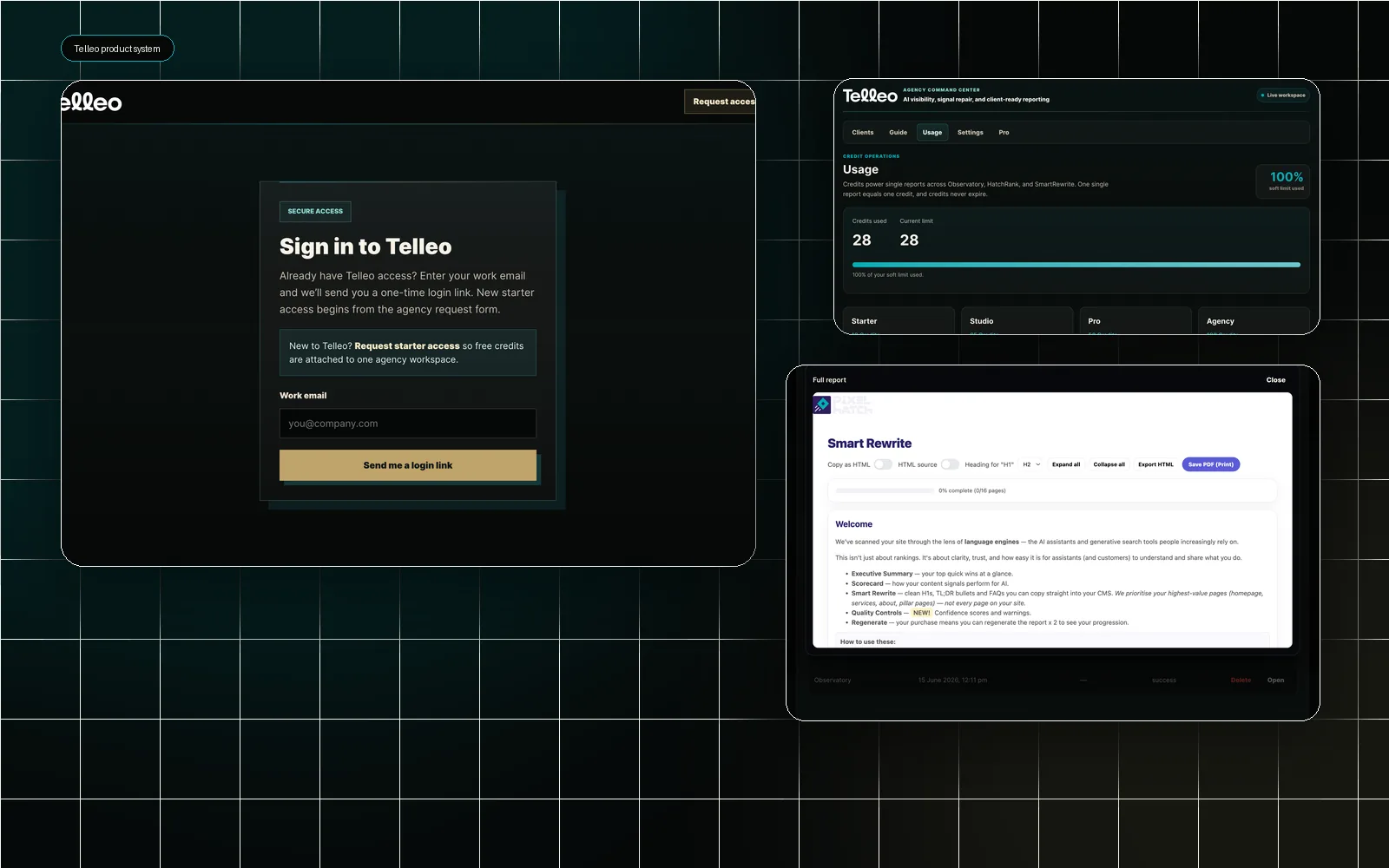Follow the Request starter access link

click(407, 345)
